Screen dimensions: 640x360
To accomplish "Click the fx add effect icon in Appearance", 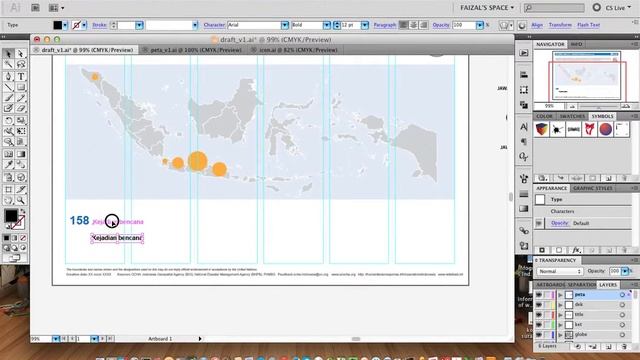I will tap(576, 250).
